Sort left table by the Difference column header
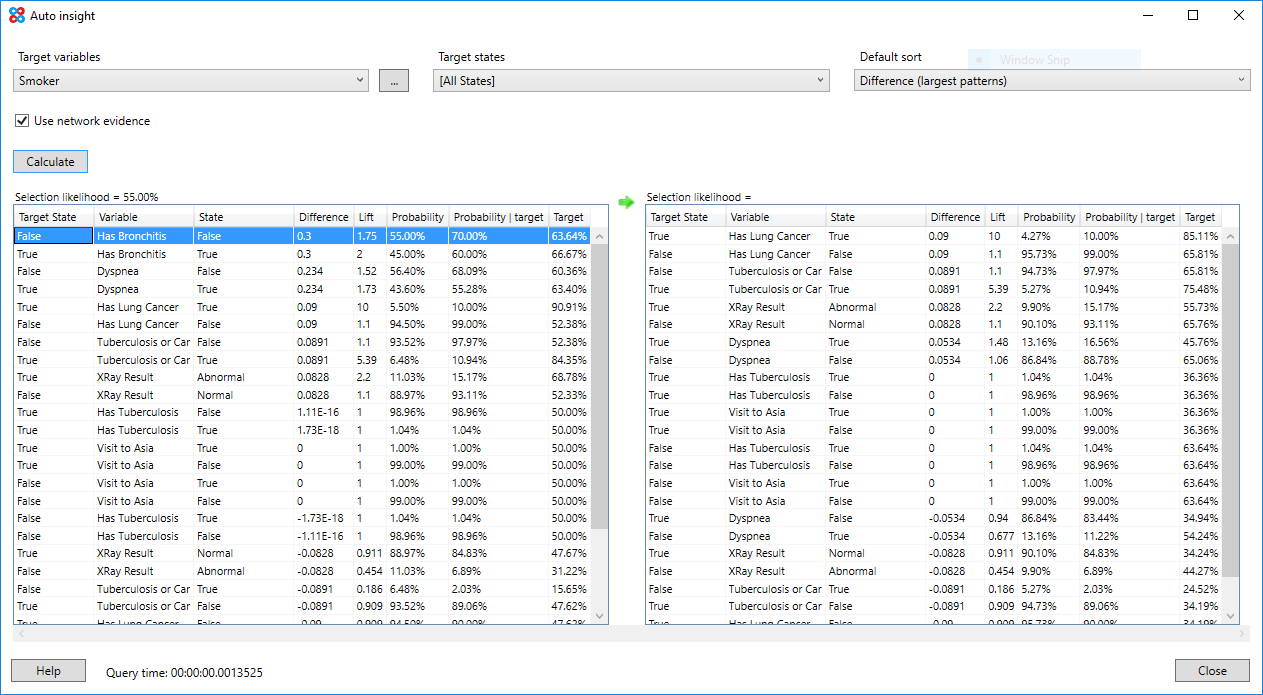 (x=323, y=217)
